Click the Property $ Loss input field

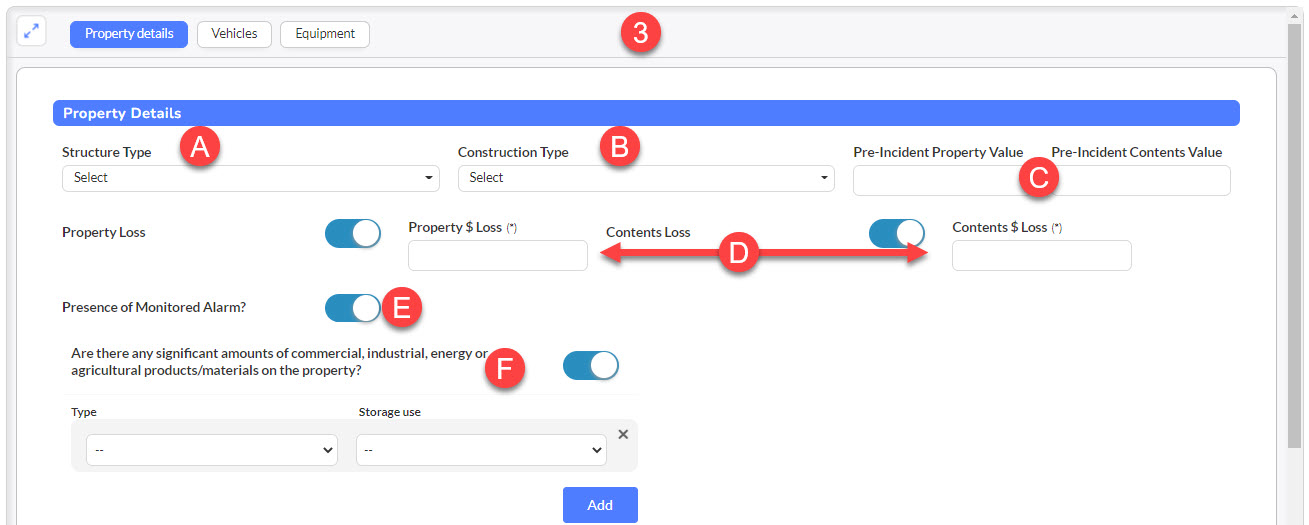[x=498, y=255]
